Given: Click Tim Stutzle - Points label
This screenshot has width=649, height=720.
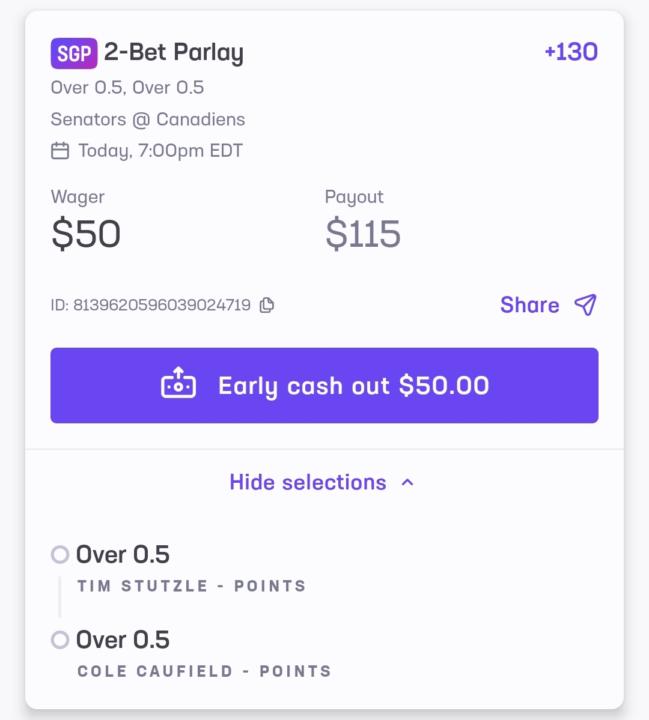Looking at the screenshot, I should pyautogui.click(x=192, y=586).
